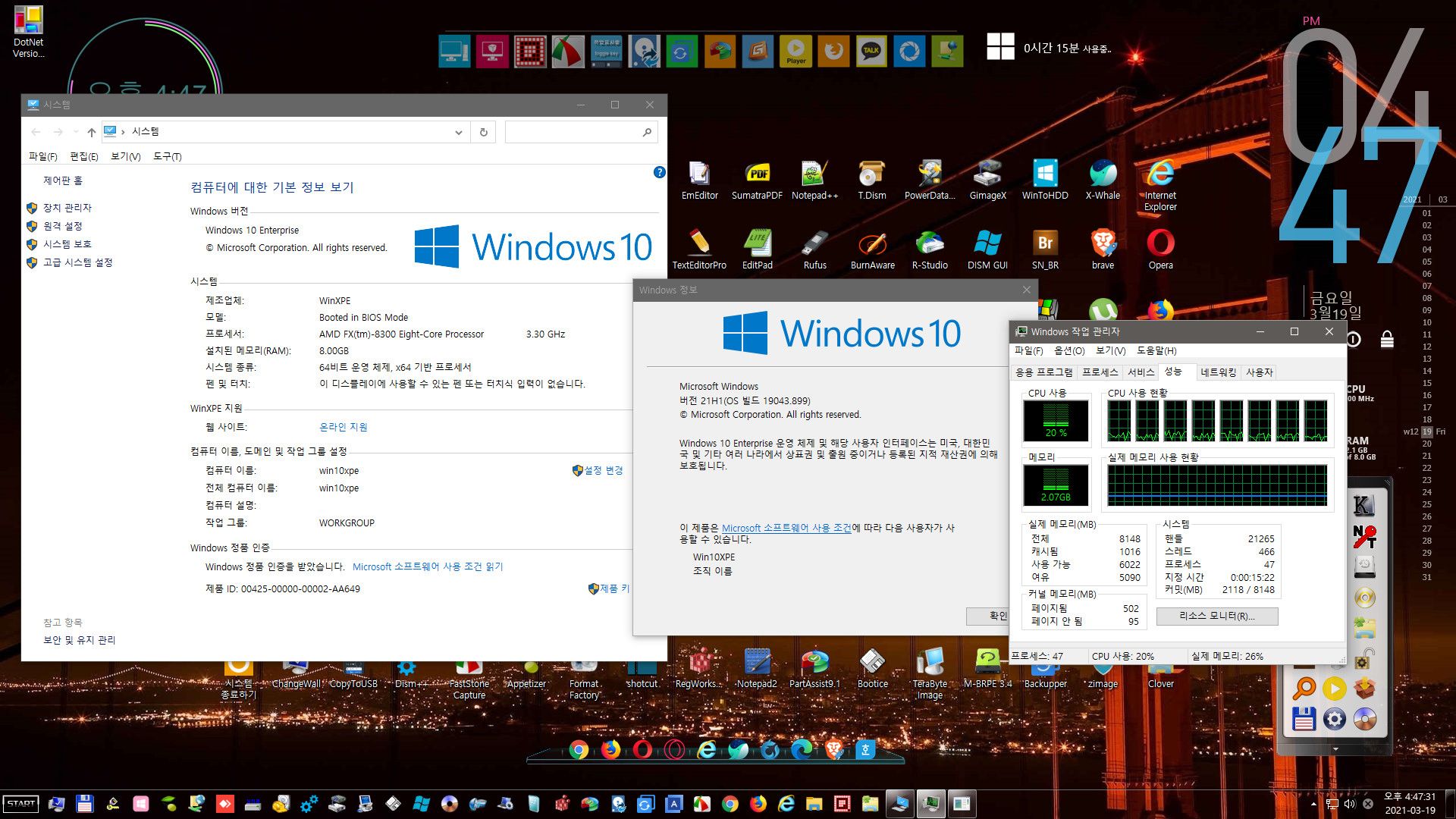Click the START button on taskbar
1456x819 pixels.
(x=21, y=804)
